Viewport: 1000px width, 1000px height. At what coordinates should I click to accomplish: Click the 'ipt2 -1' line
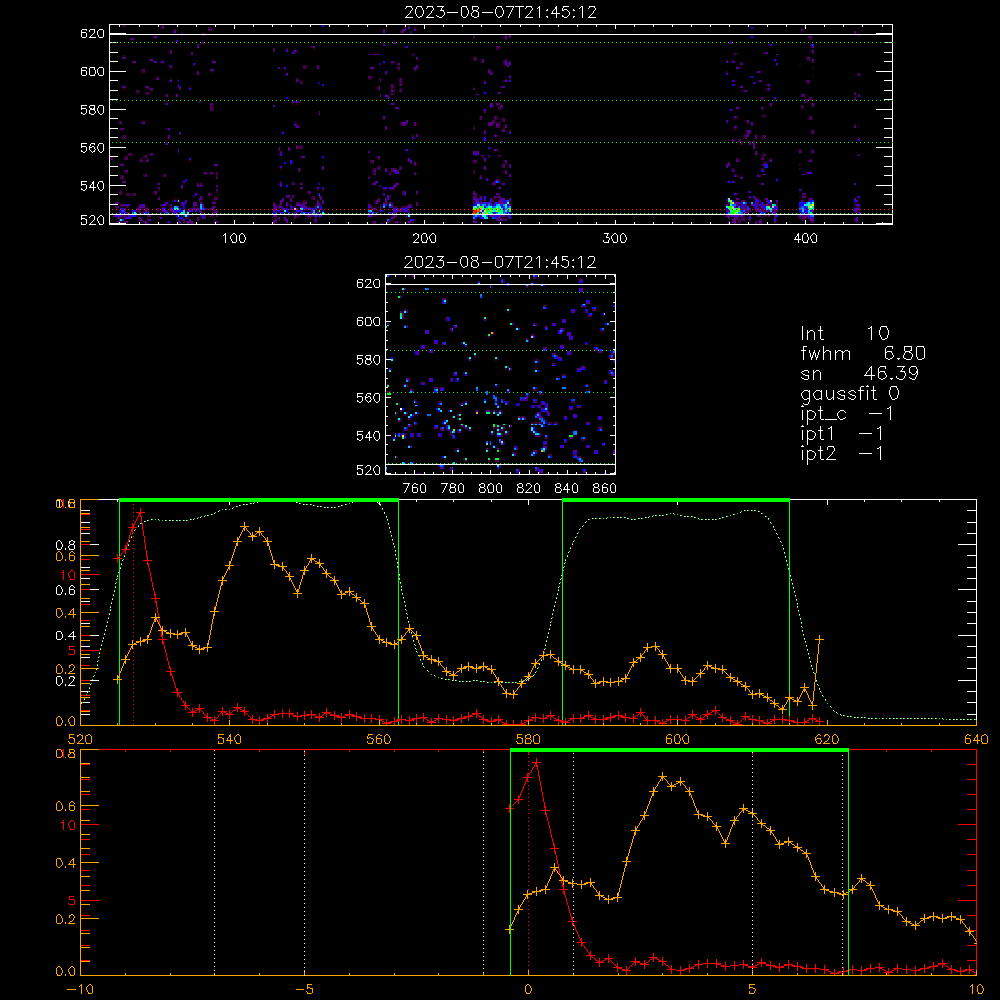coord(842,453)
